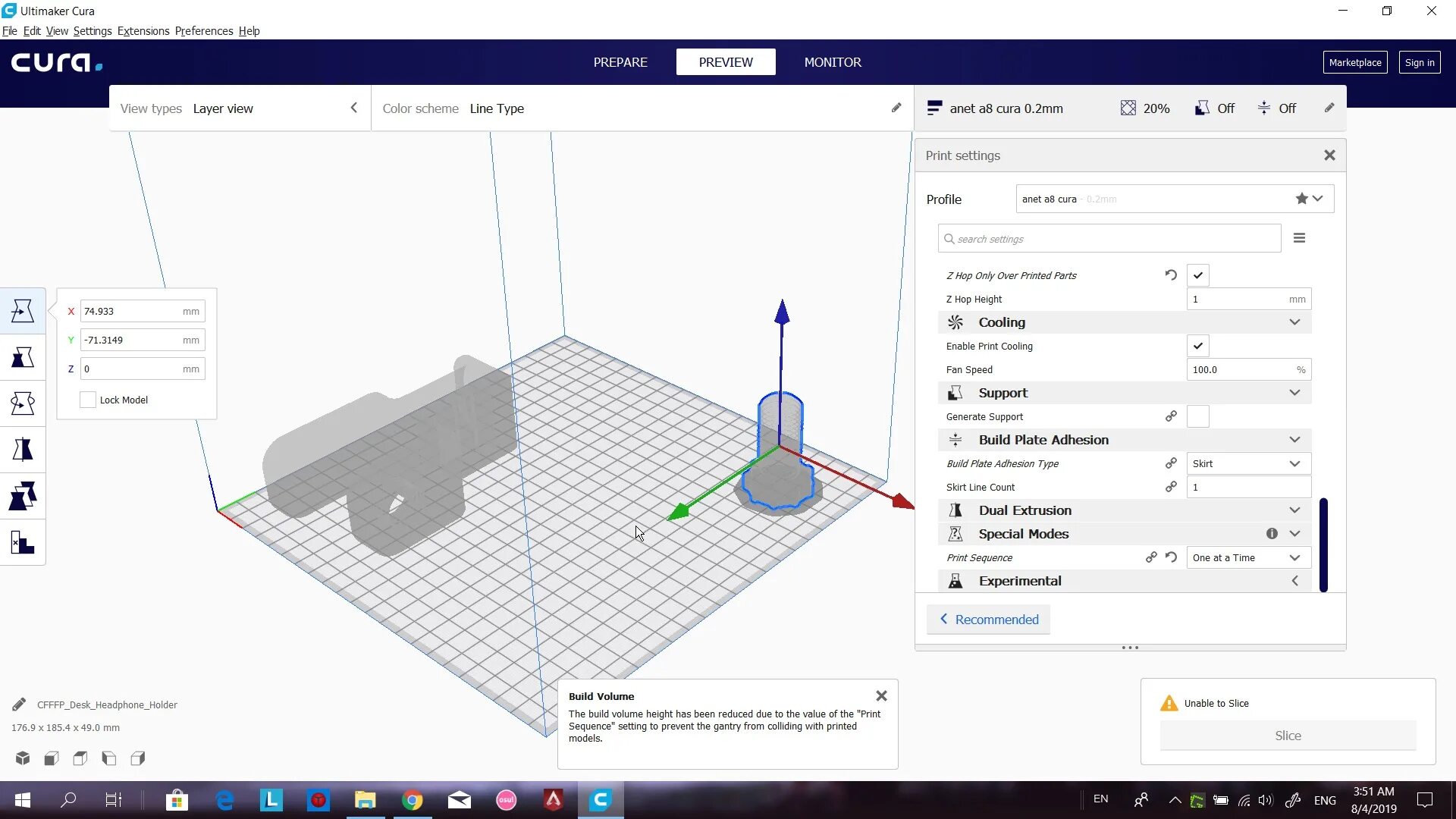Viewport: 1456px width, 819px height.
Task: Toggle Enable Print Cooling checkbox
Action: click(x=1198, y=346)
